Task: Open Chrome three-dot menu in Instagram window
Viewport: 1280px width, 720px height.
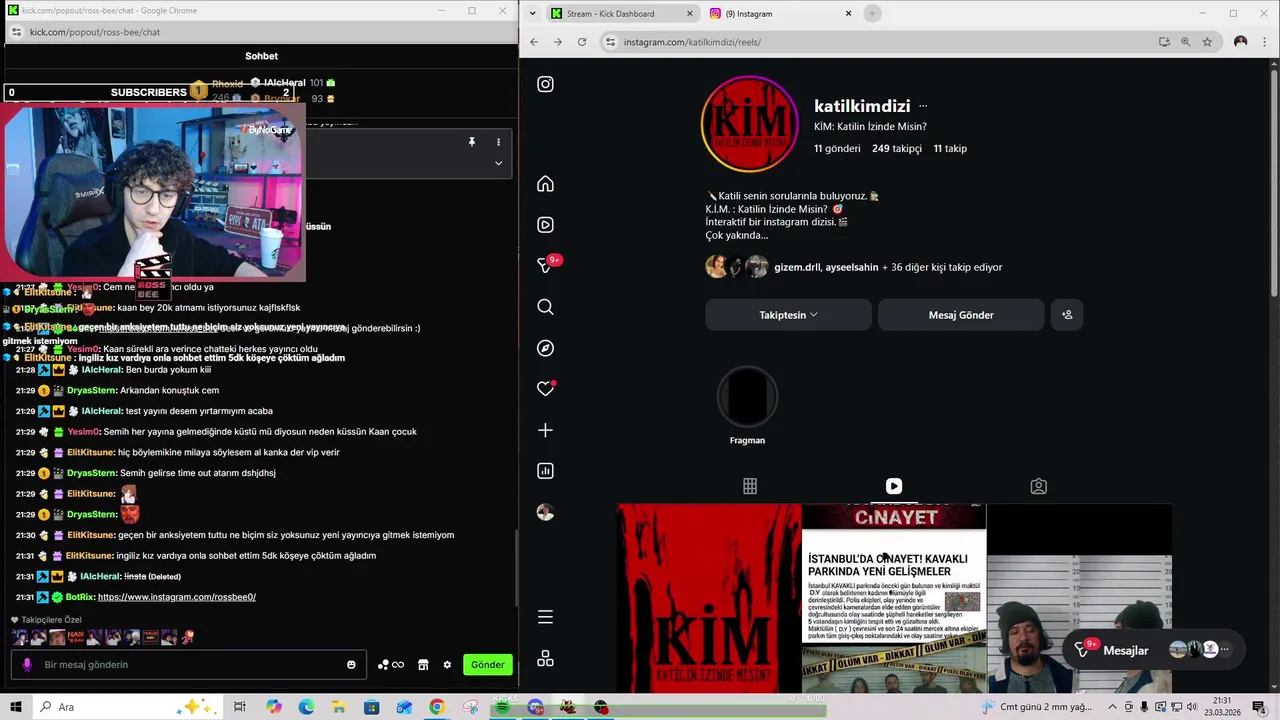Action: 1265,42
